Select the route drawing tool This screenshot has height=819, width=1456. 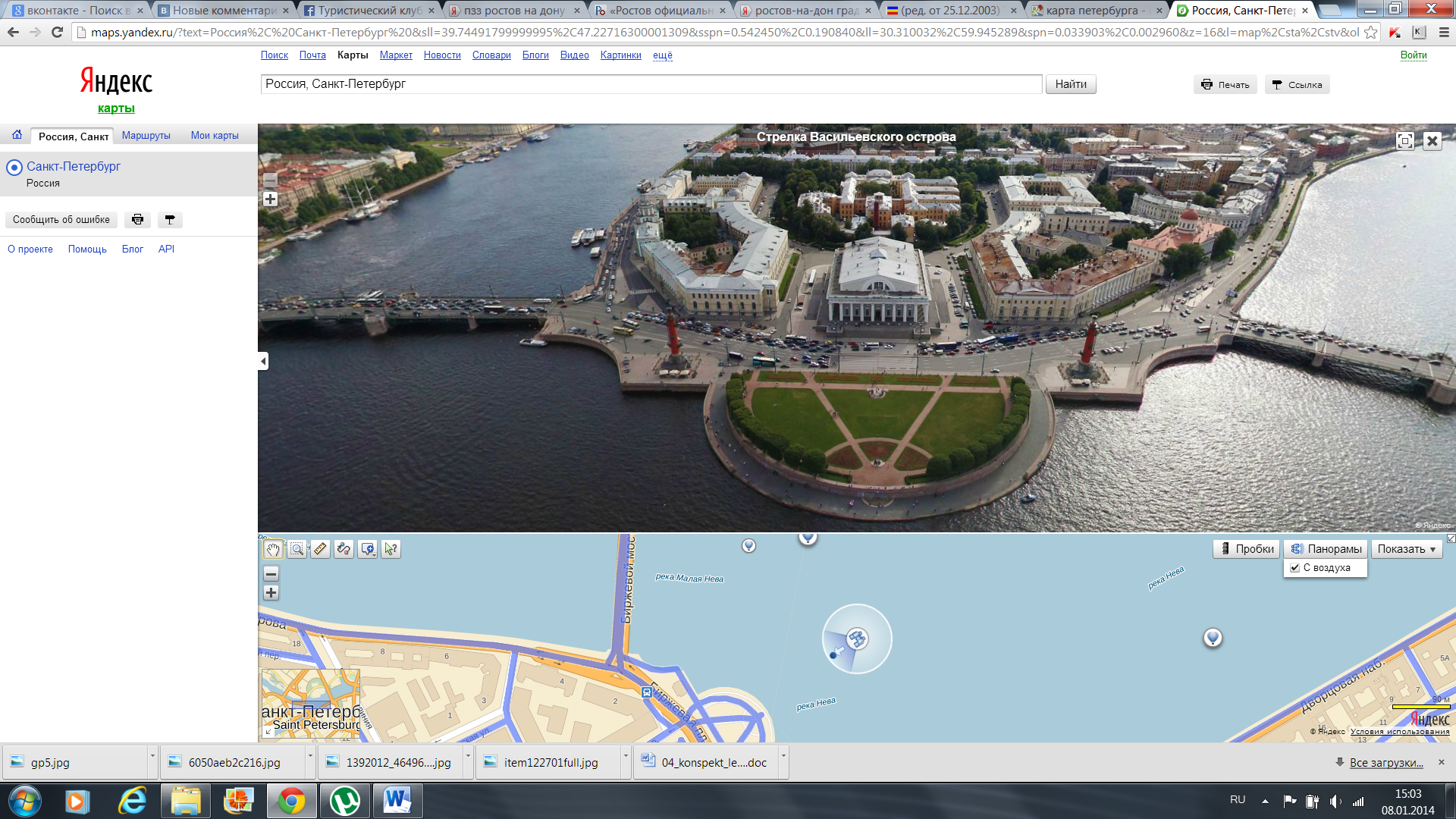click(344, 549)
